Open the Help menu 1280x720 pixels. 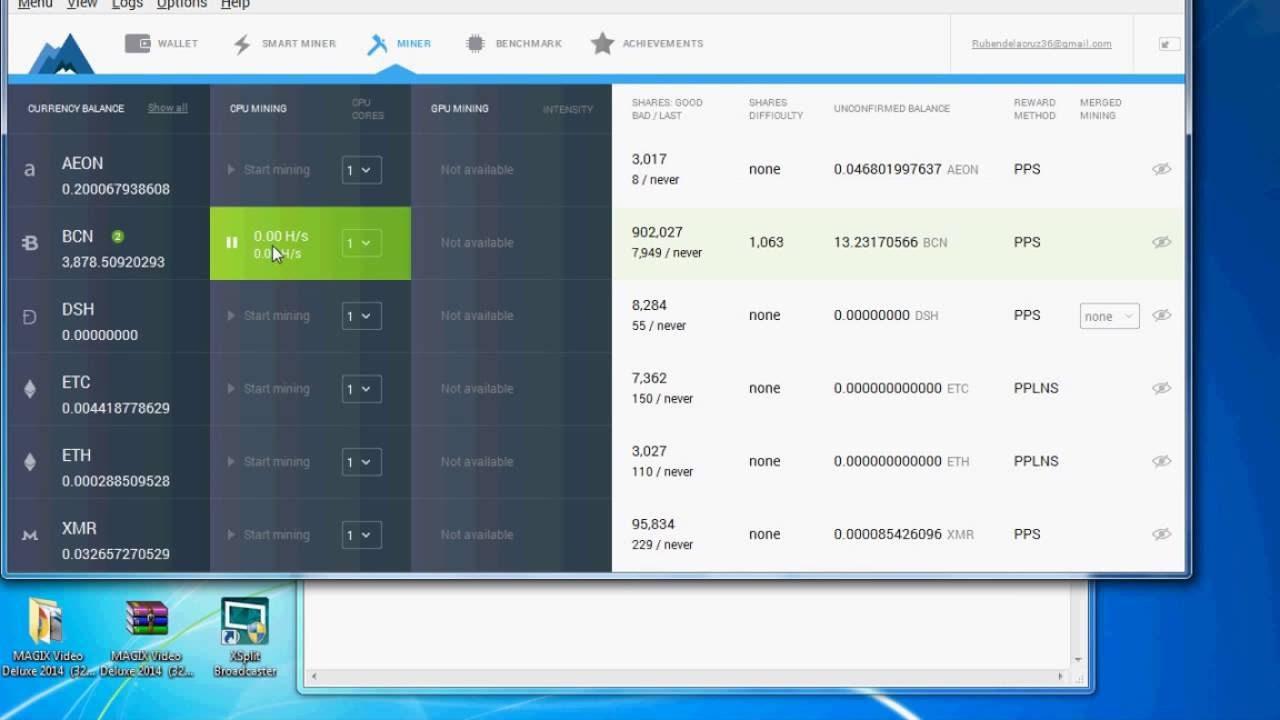pyautogui.click(x=235, y=4)
